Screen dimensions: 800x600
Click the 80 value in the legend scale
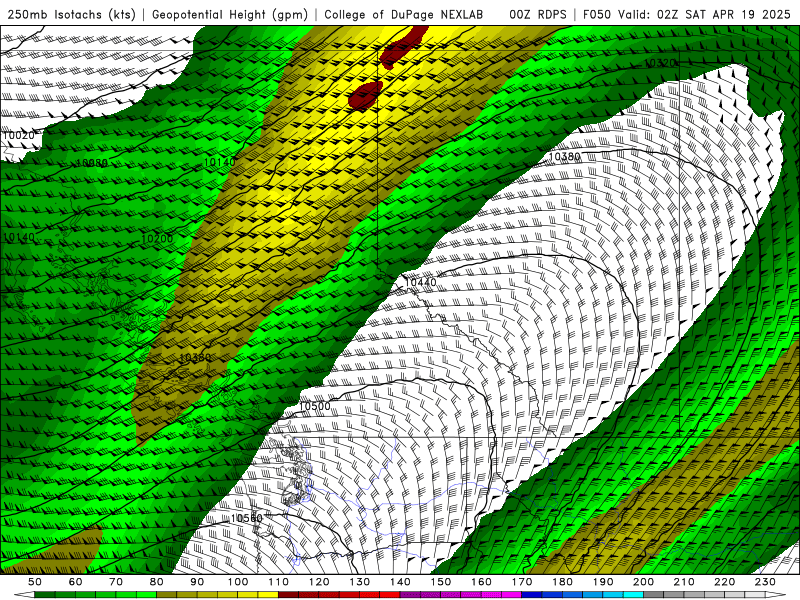point(157,582)
